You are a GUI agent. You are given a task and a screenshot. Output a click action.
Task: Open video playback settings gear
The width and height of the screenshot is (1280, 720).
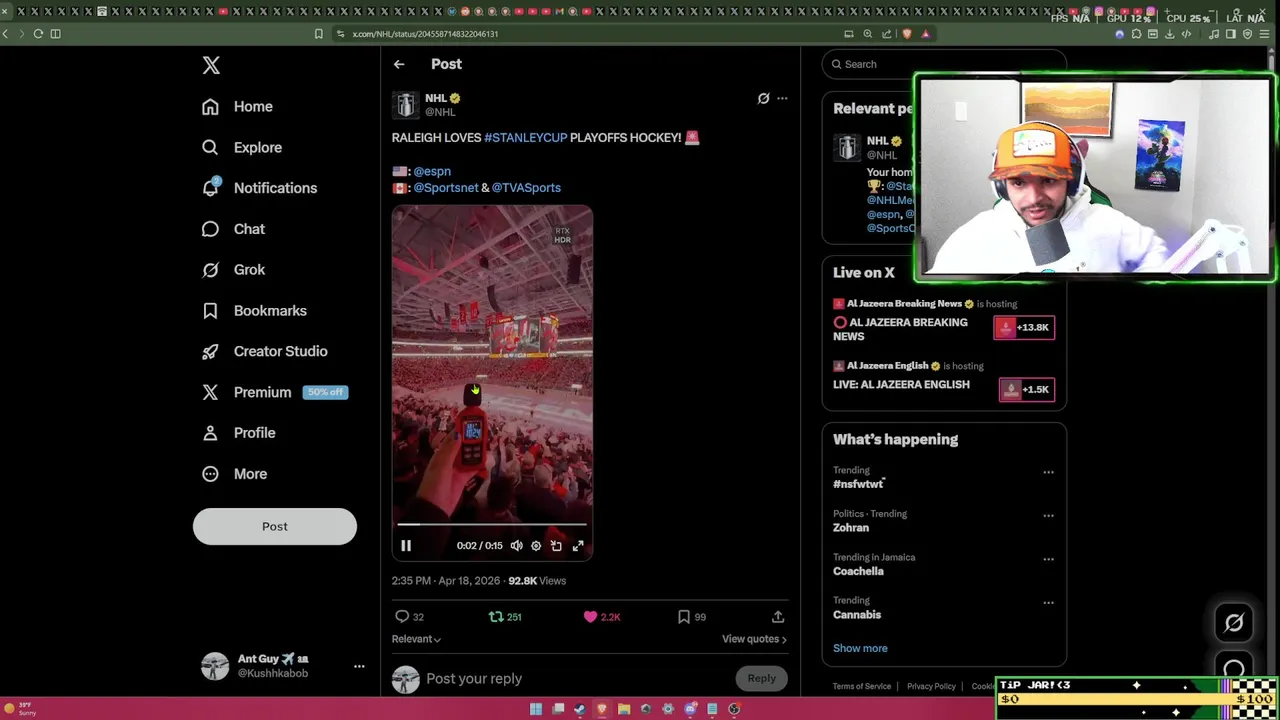coord(536,546)
